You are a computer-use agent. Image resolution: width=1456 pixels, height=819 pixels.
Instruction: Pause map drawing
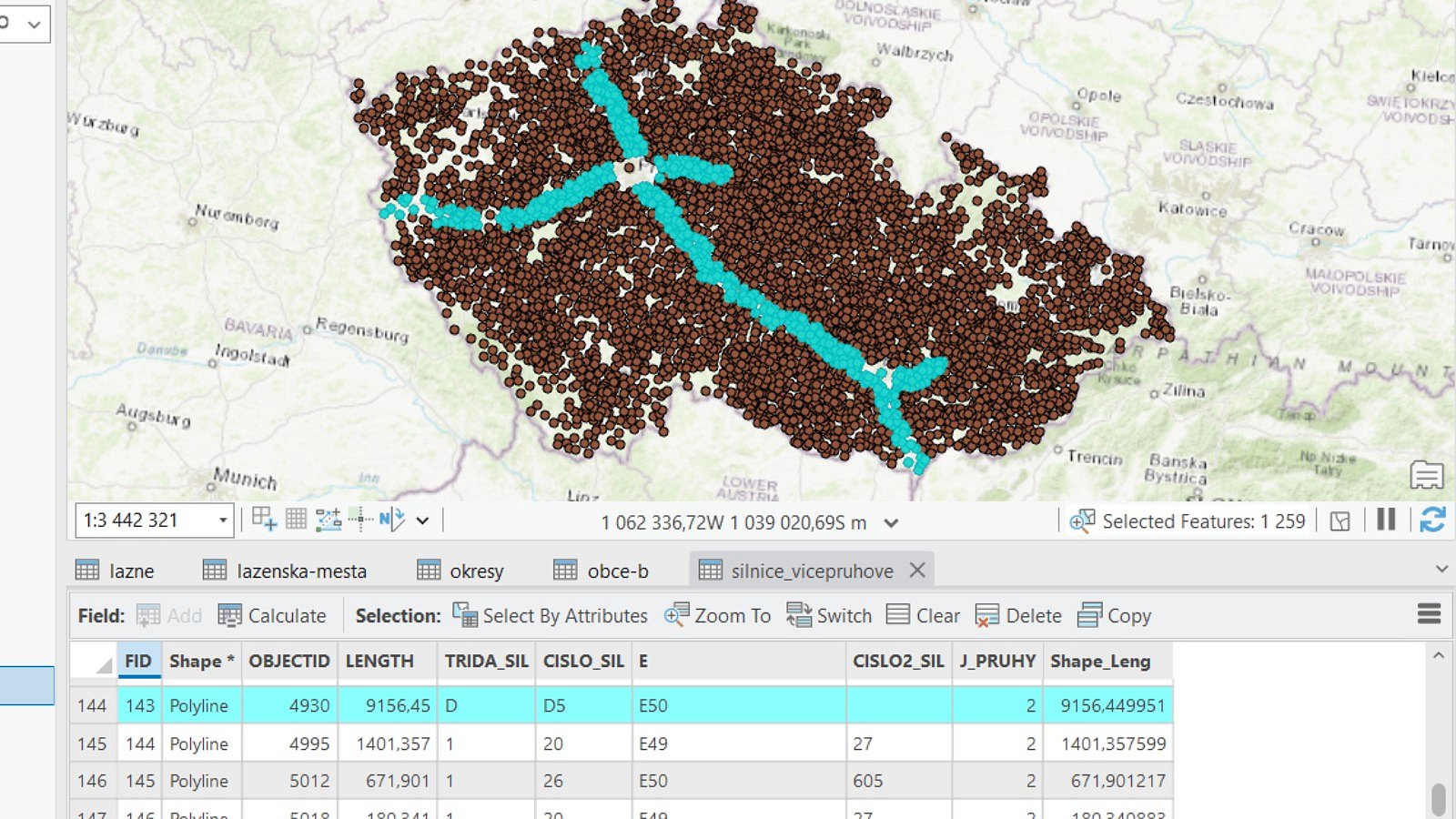[1386, 521]
